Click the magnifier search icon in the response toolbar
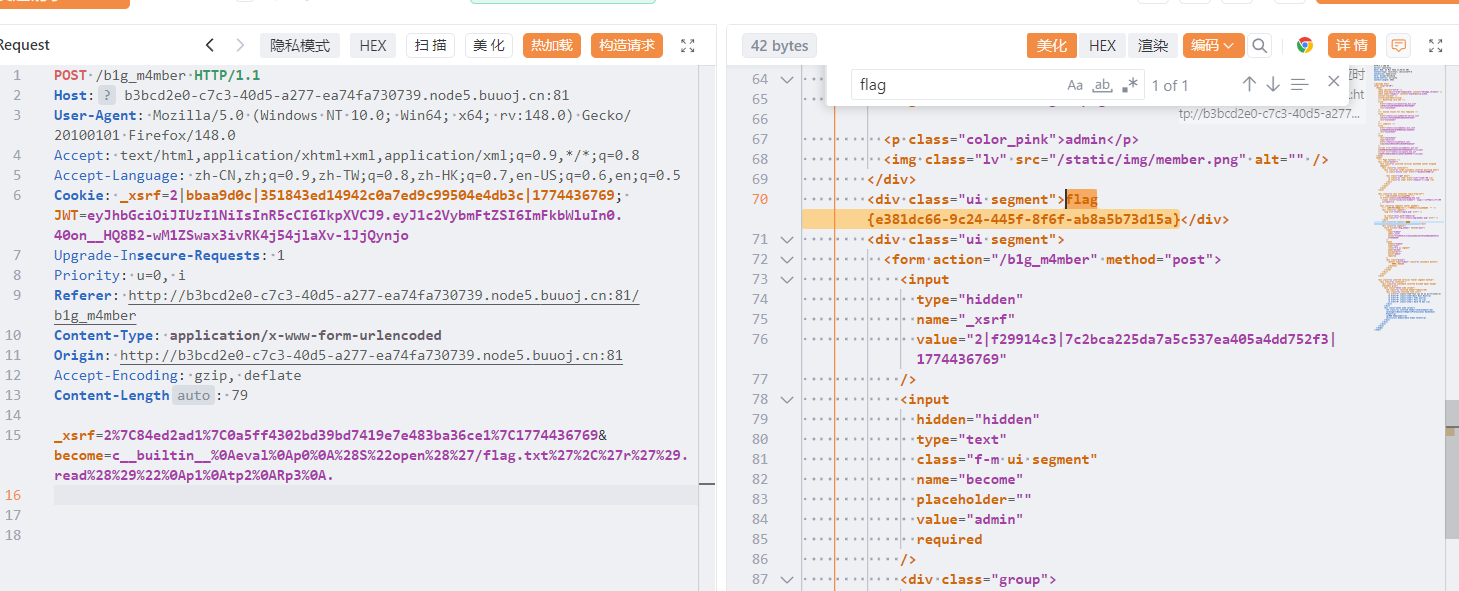 click(1260, 45)
